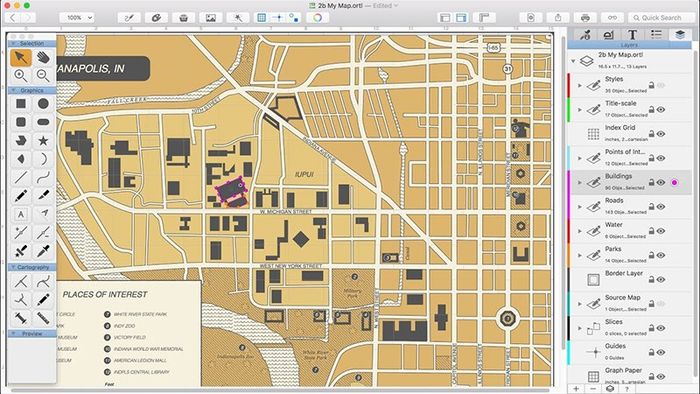This screenshot has width=700, height=394.
Task: Add a new layer with plus button
Action: click(x=576, y=389)
